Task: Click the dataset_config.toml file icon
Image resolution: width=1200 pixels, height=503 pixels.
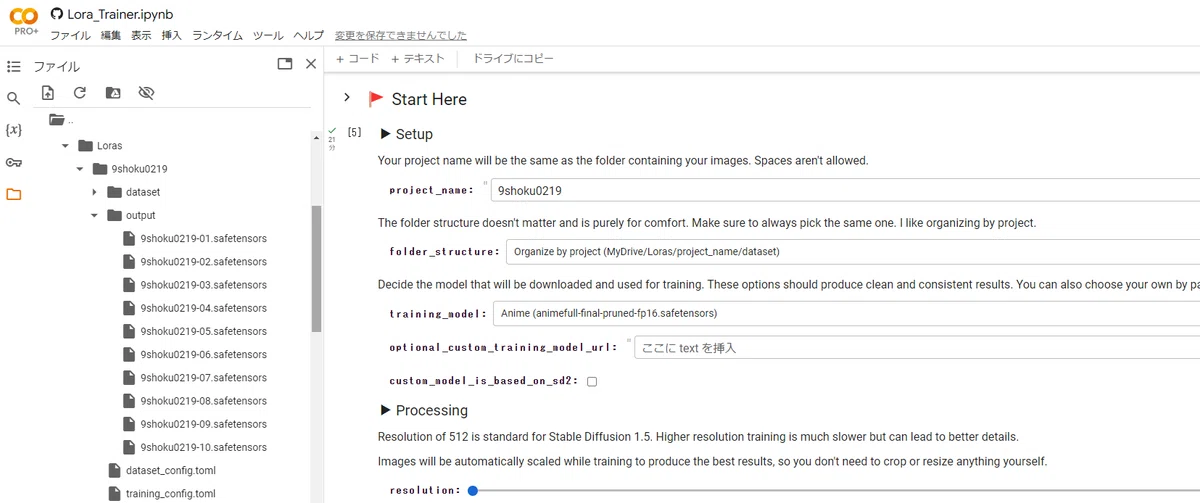Action: pos(113,470)
